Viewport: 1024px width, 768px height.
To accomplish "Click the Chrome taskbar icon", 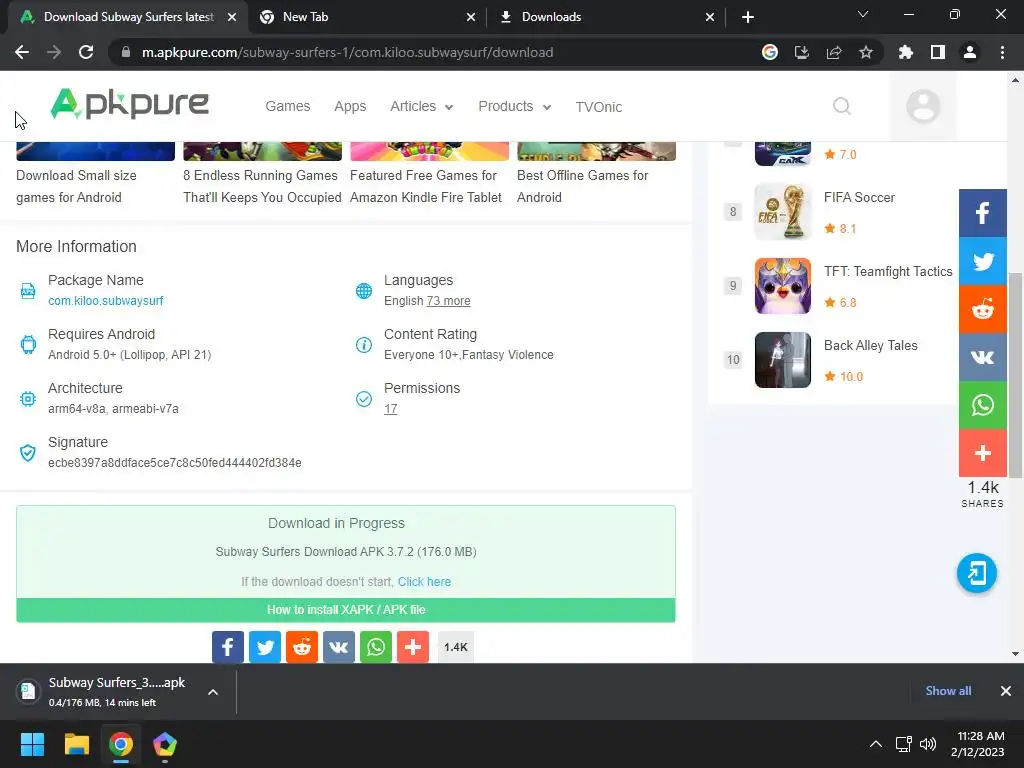I will point(121,744).
